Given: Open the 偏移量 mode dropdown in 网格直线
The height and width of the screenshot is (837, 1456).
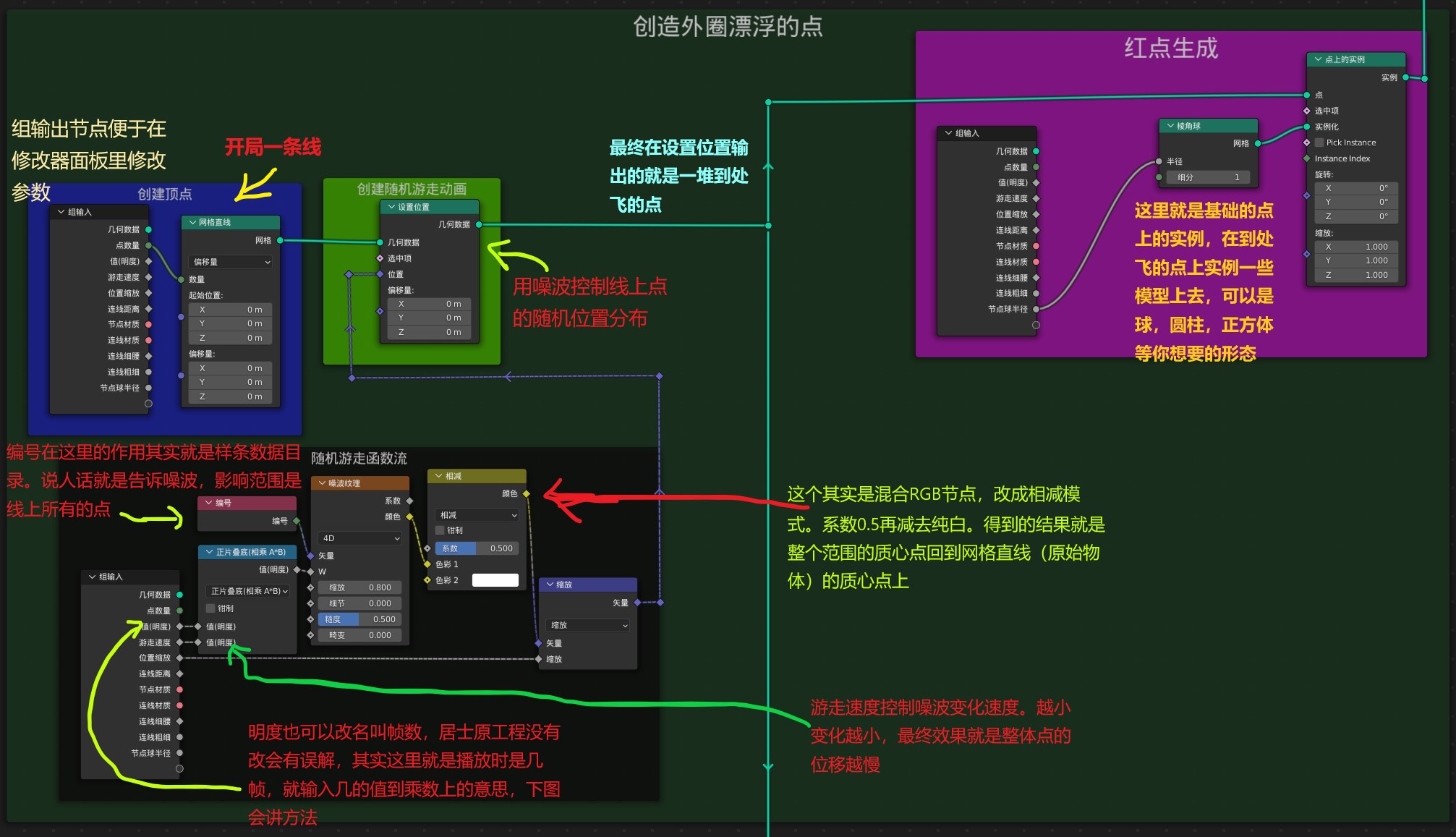Looking at the screenshot, I should [231, 262].
